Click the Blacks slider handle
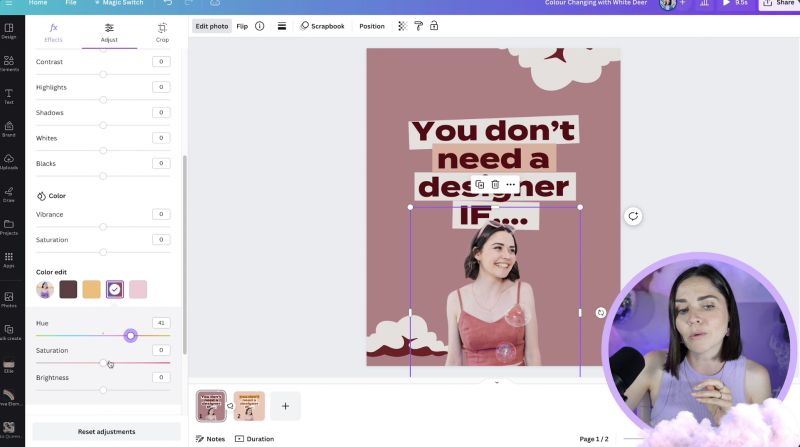800x447 pixels. (x=103, y=176)
